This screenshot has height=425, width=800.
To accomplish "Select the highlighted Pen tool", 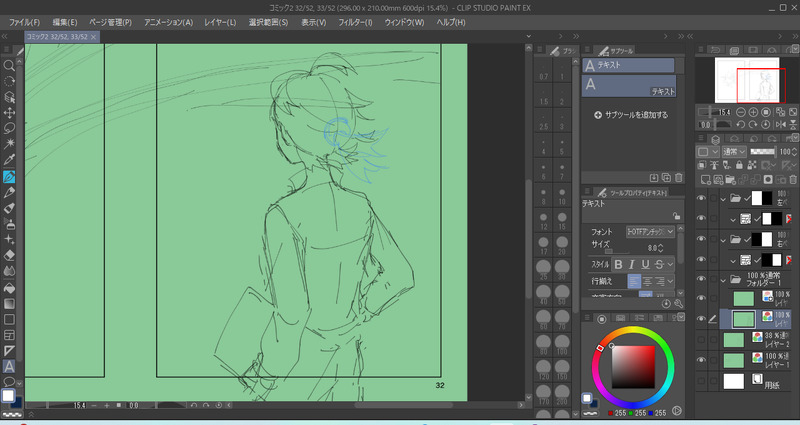I will tap(9, 177).
